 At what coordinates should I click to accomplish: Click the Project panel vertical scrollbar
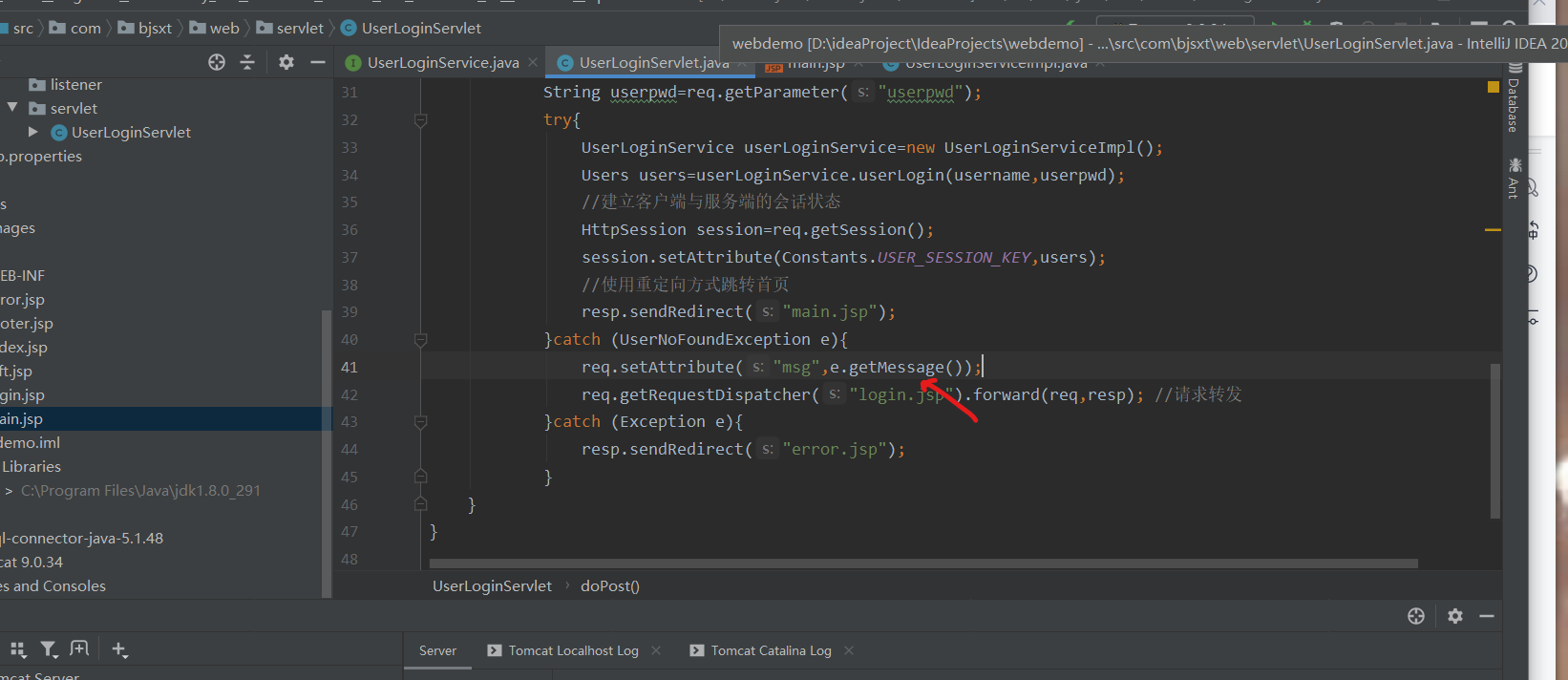tap(327, 454)
